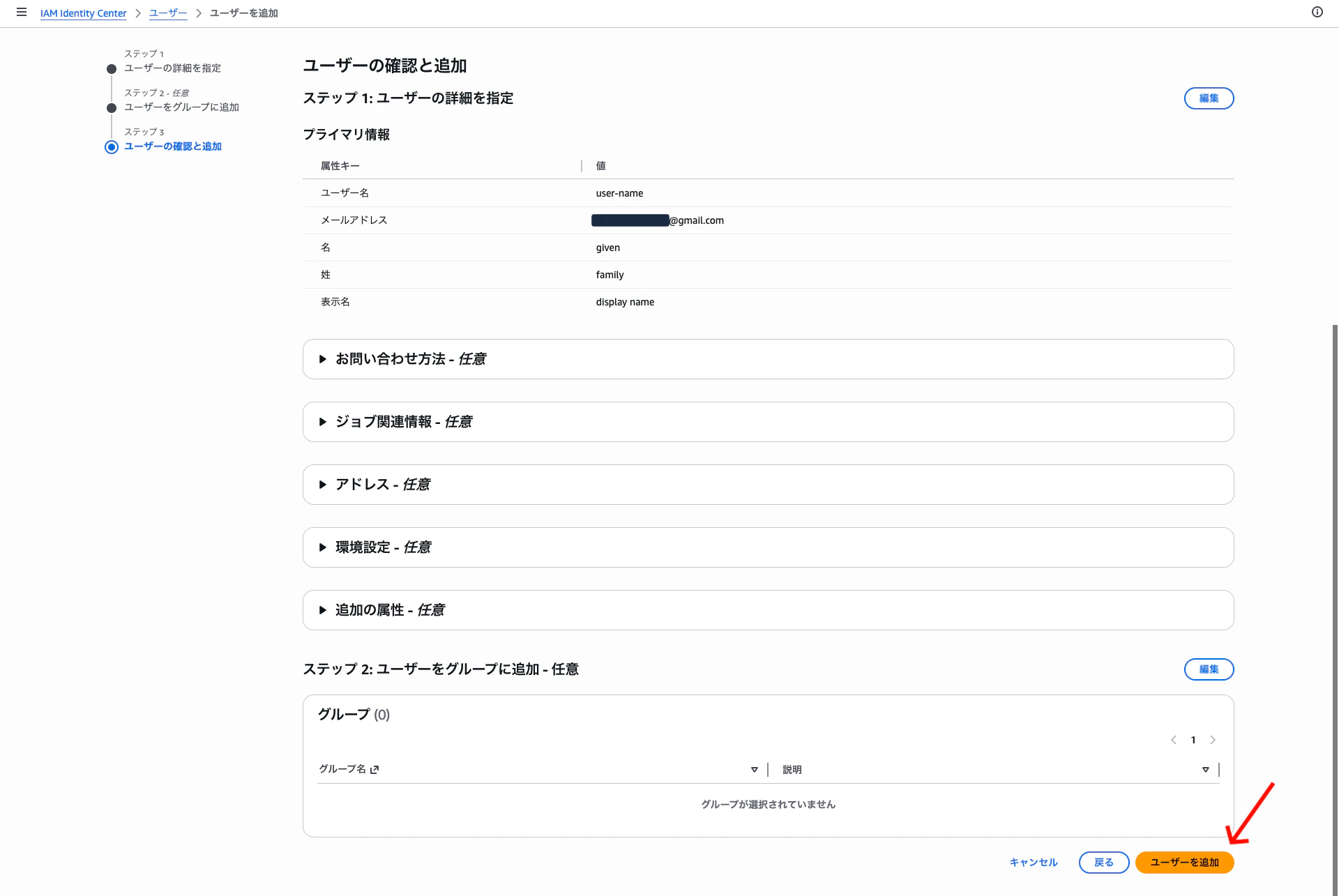
Task: Open the グループ名 external link icon
Action: tap(375, 769)
